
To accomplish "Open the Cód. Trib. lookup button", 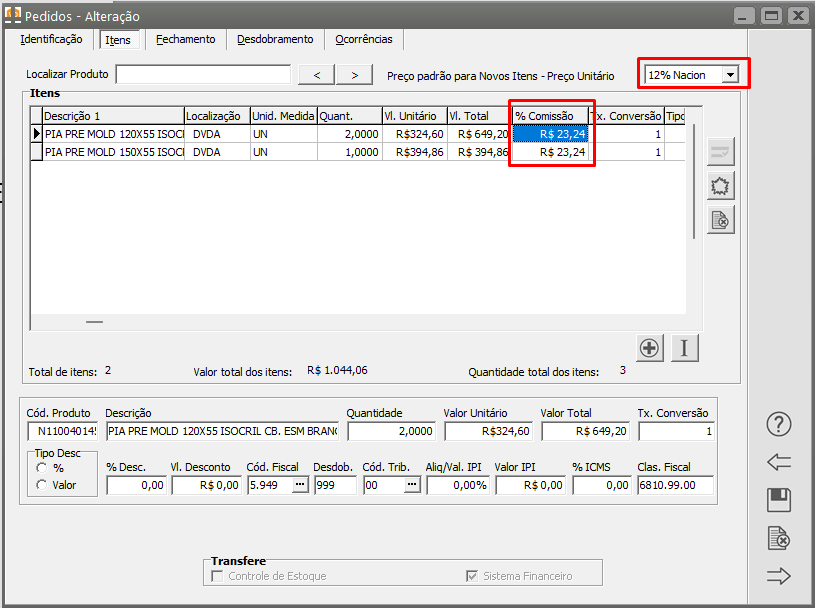I will coord(411,485).
